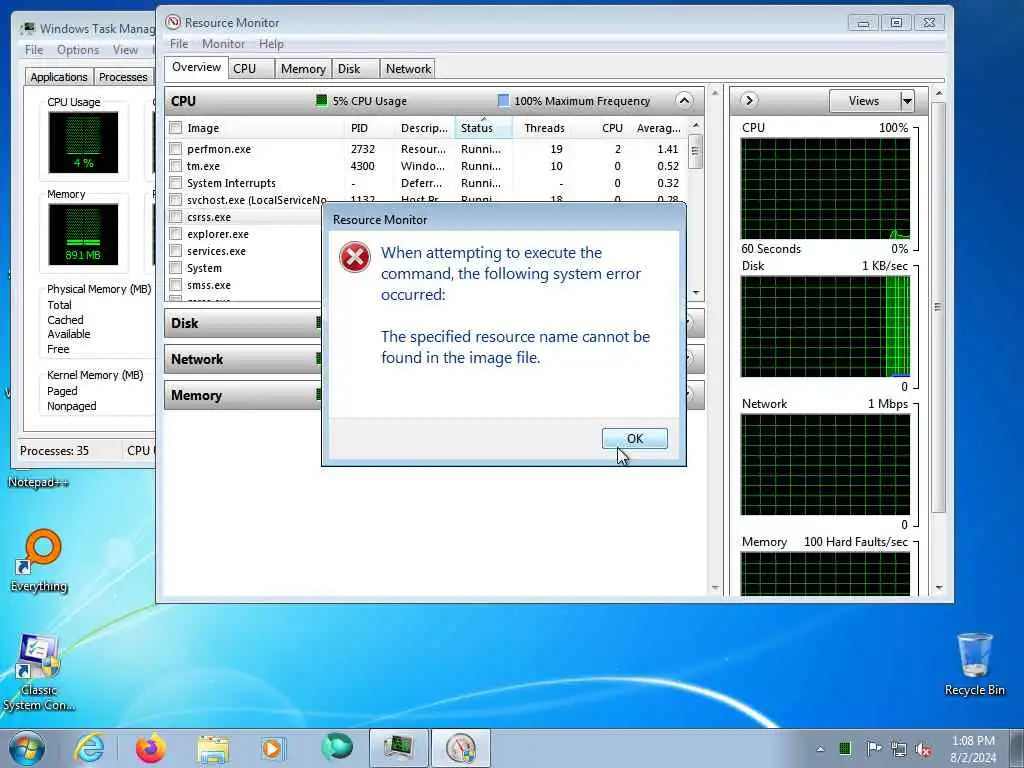
Task: Click OK in the error dialog
Action: pyautogui.click(x=634, y=438)
